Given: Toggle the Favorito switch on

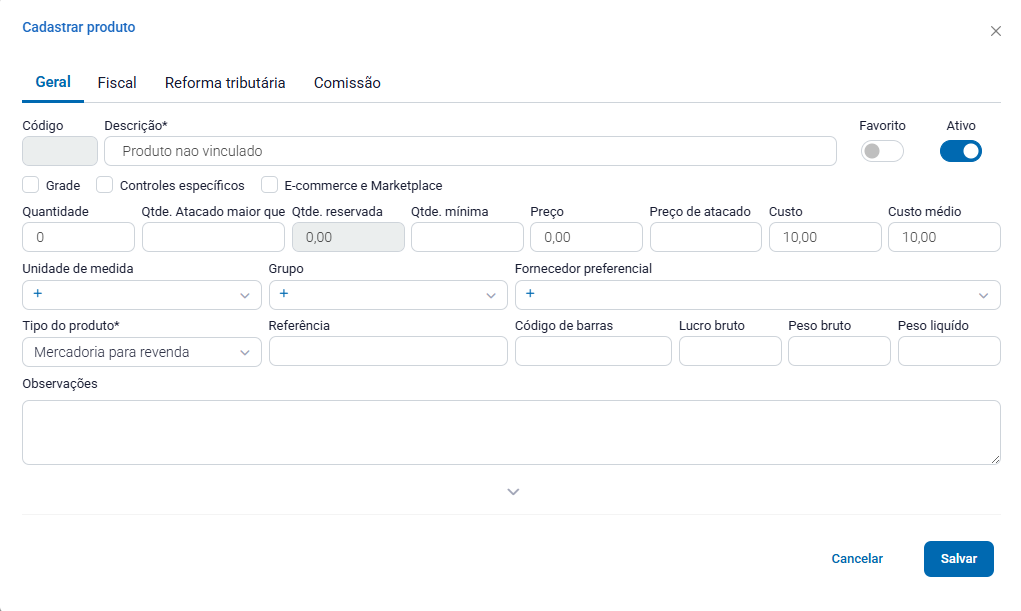Looking at the screenshot, I should pyautogui.click(x=882, y=151).
